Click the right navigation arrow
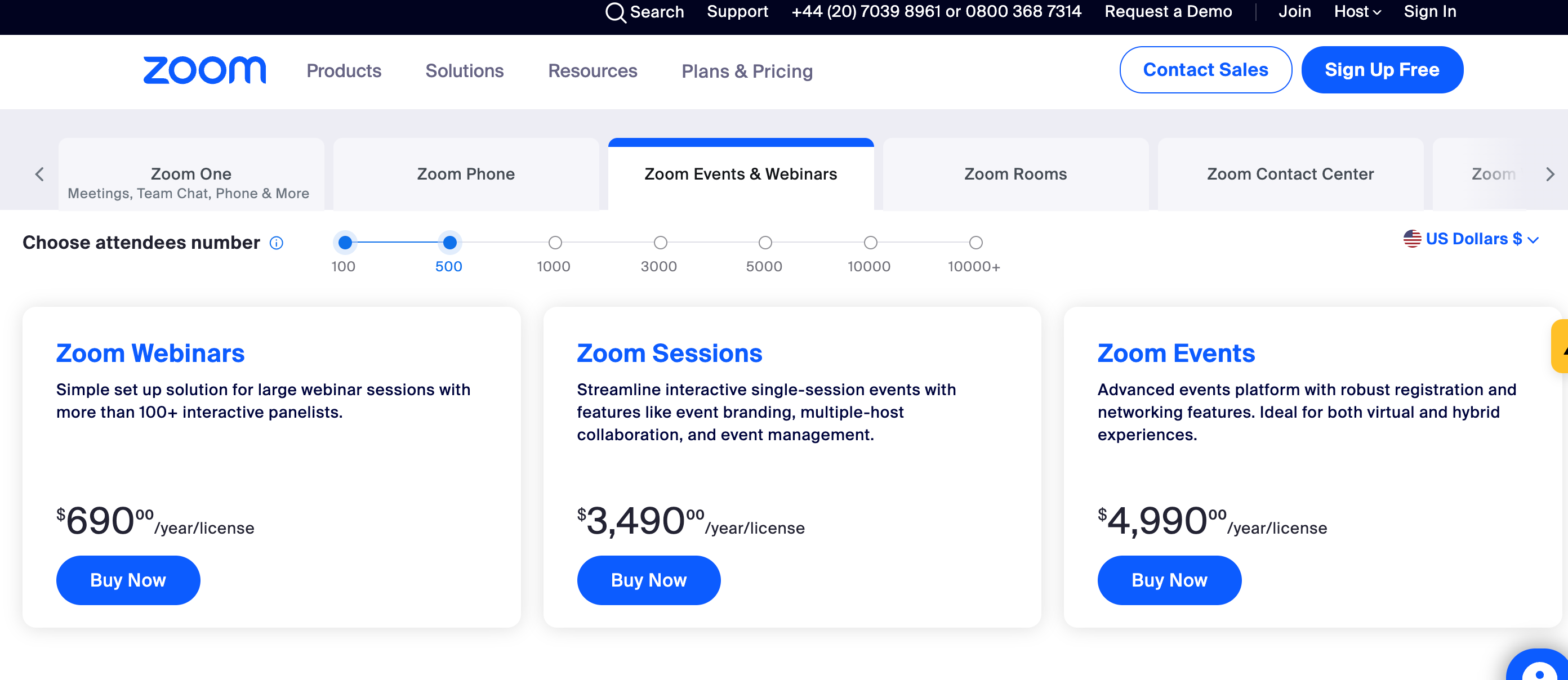Screen dimensions: 1568x680 [x=1548, y=174]
